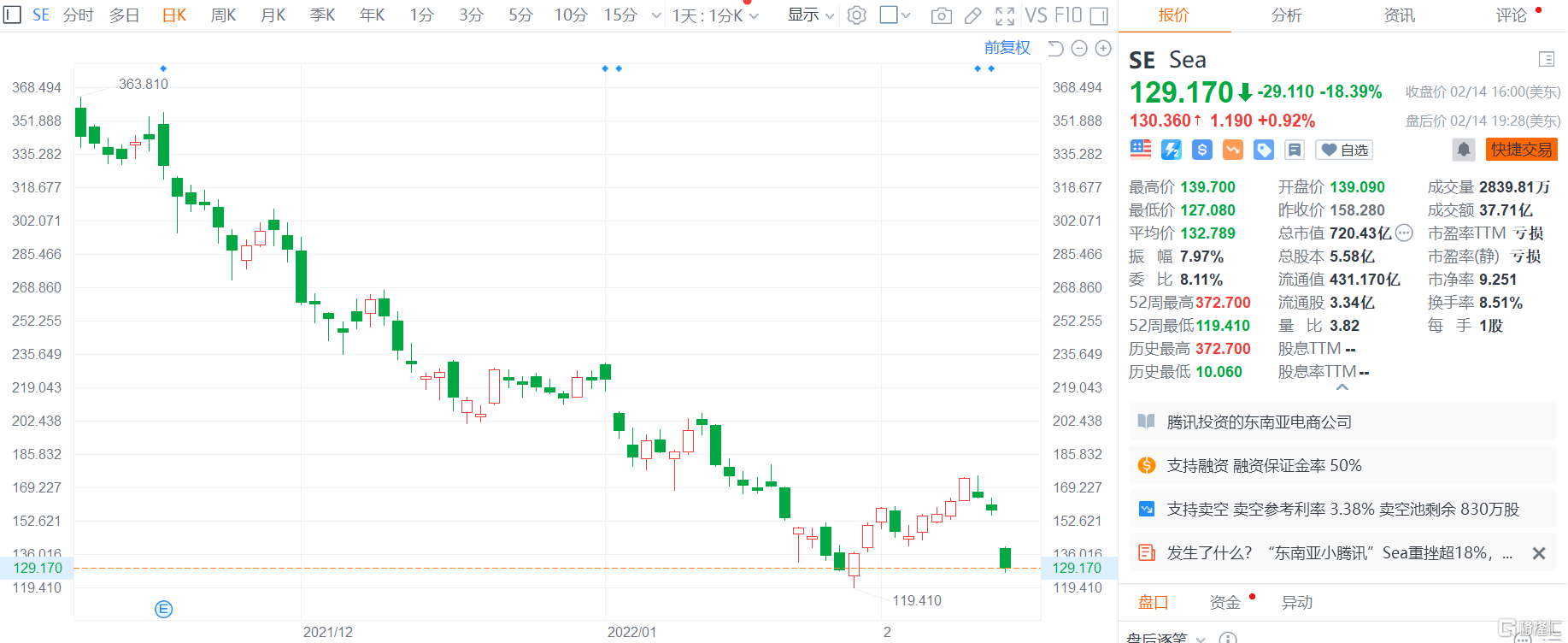Open 支持融资 margin info row
Viewport: 1568px width, 643px height.
(1342, 465)
